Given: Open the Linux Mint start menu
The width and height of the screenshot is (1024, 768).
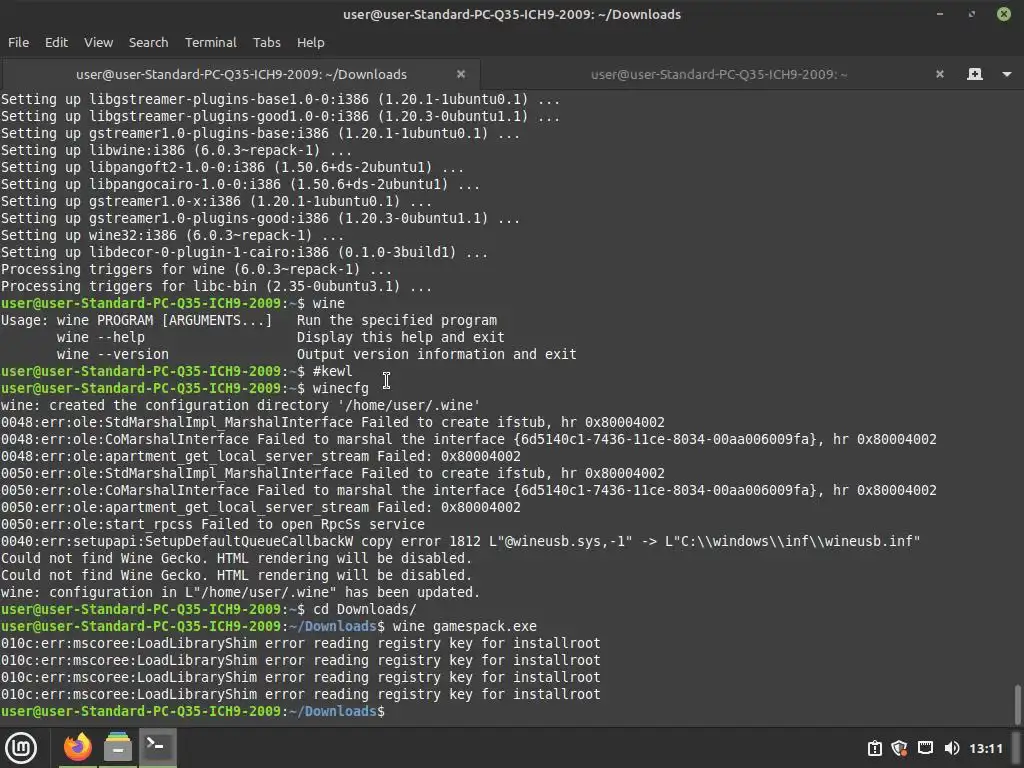Looking at the screenshot, I should (21, 747).
